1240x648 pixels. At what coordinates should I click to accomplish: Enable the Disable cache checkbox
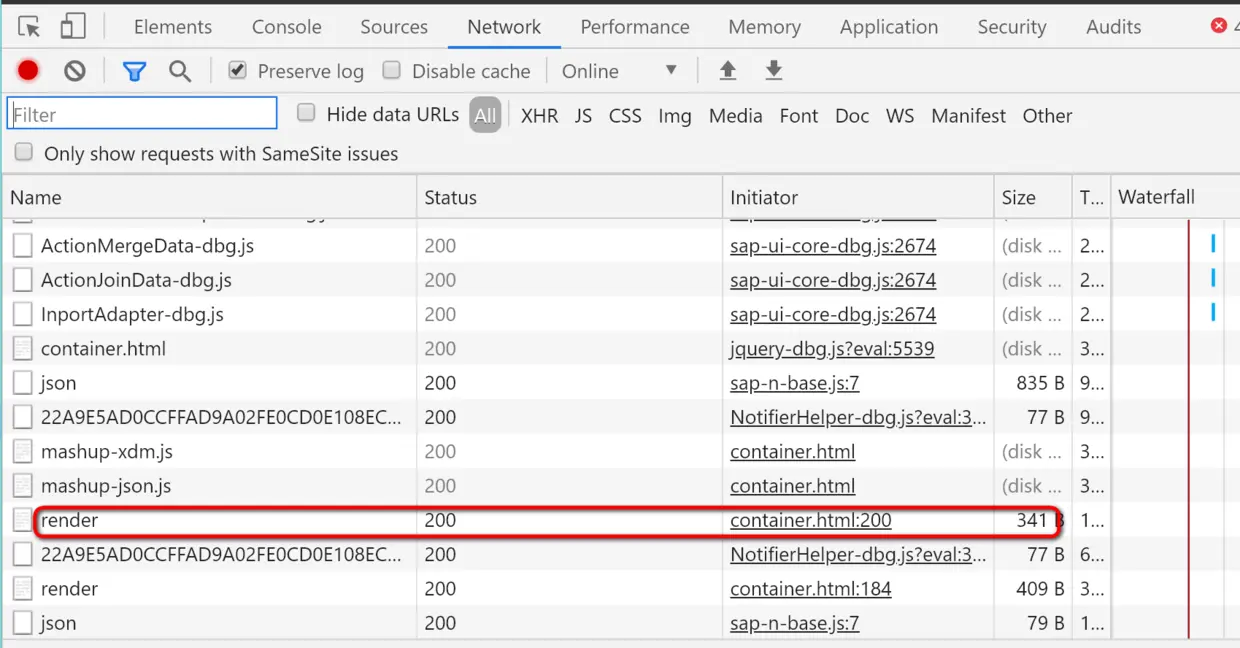pos(392,70)
